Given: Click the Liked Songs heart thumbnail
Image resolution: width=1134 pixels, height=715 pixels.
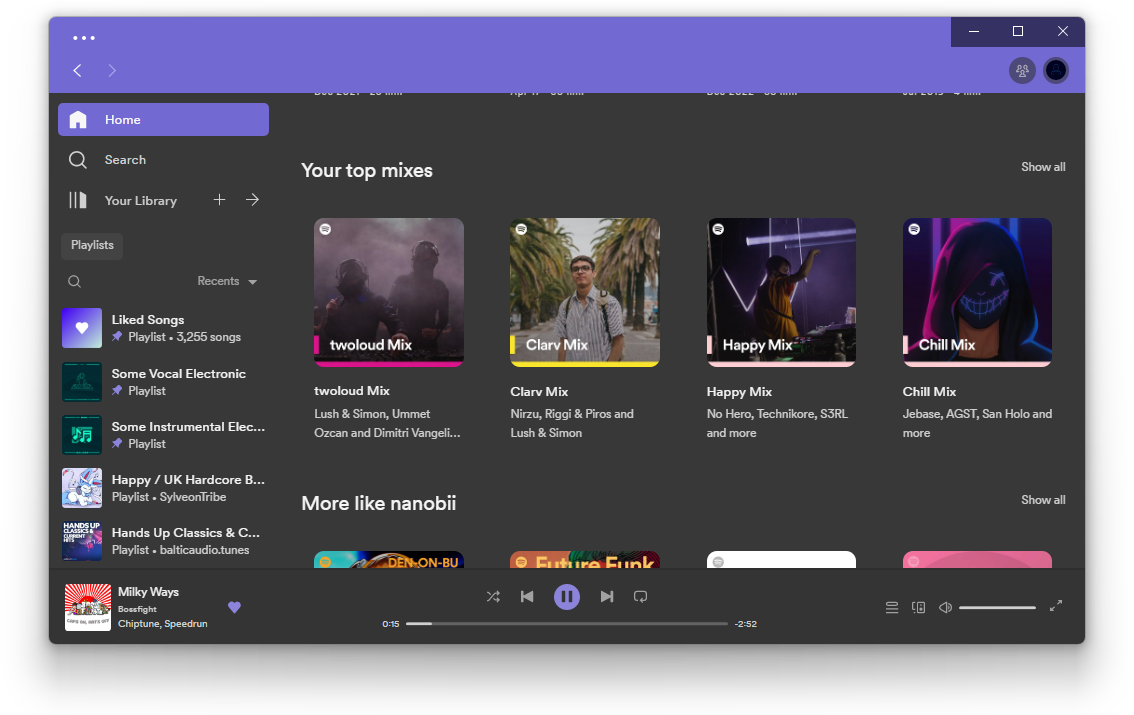Looking at the screenshot, I should (82, 327).
